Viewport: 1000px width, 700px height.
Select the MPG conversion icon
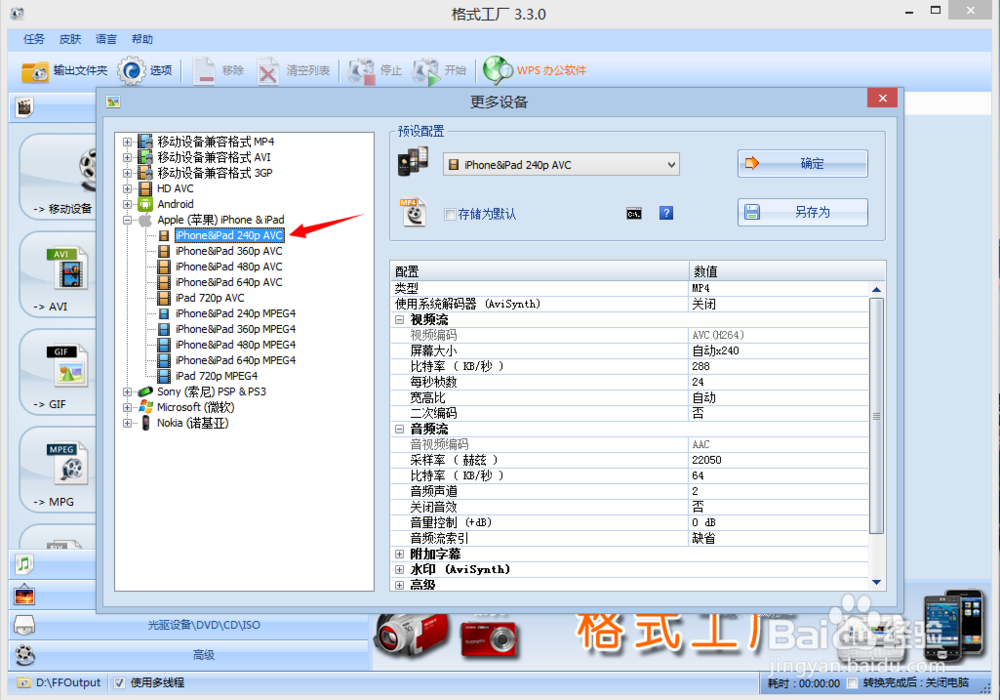(x=68, y=463)
